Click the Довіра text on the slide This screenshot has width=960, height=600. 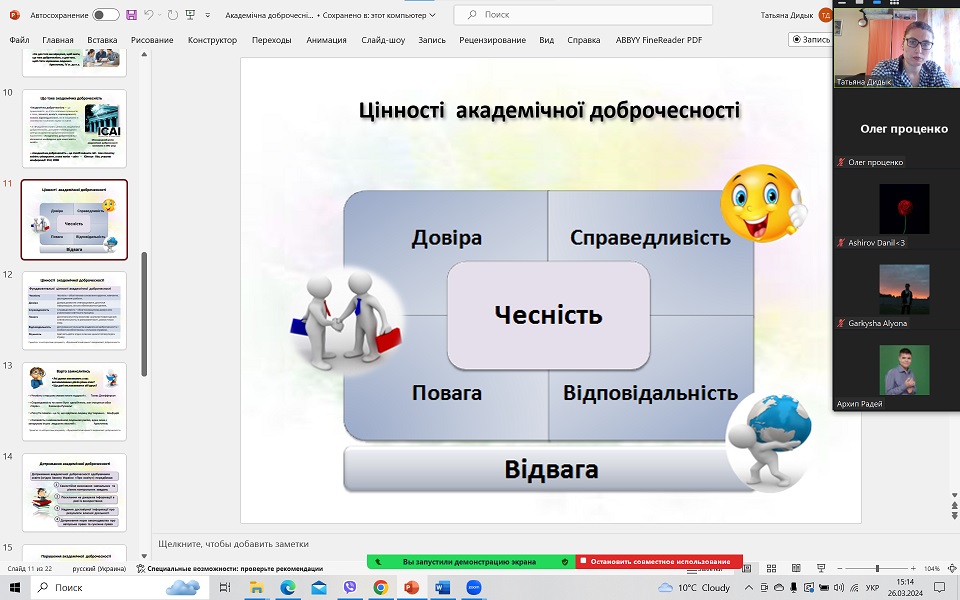pos(446,238)
